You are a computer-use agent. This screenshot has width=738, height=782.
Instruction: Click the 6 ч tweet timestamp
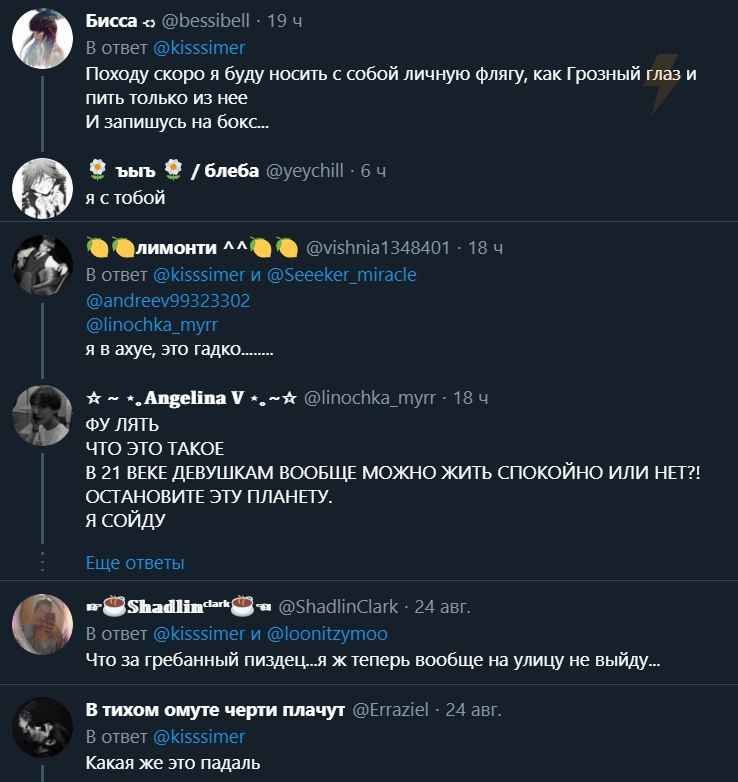pos(373,171)
